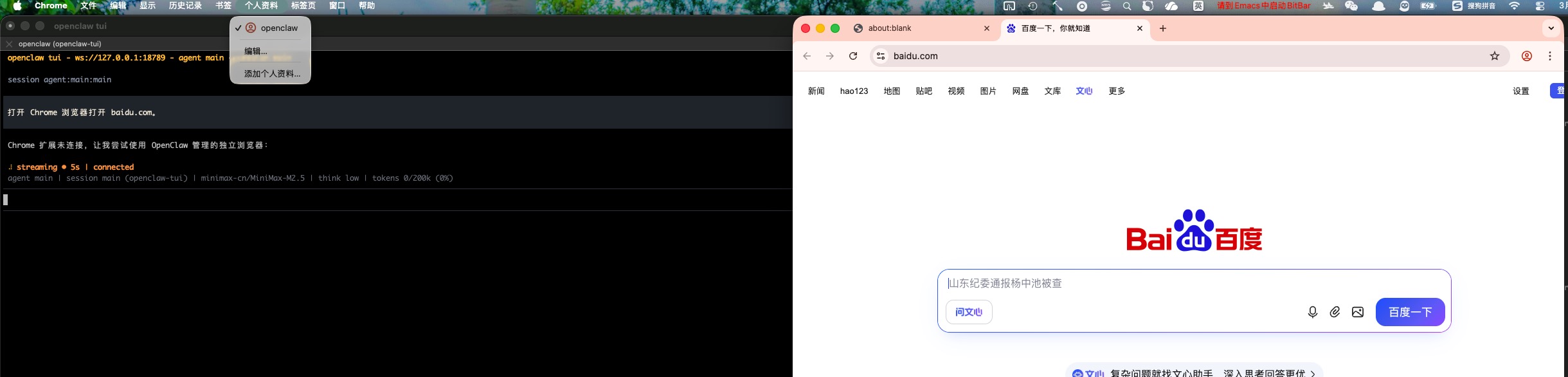The height and width of the screenshot is (377, 1568).
Task: Click the cloud sync icon in menu bar
Action: coord(1171,6)
